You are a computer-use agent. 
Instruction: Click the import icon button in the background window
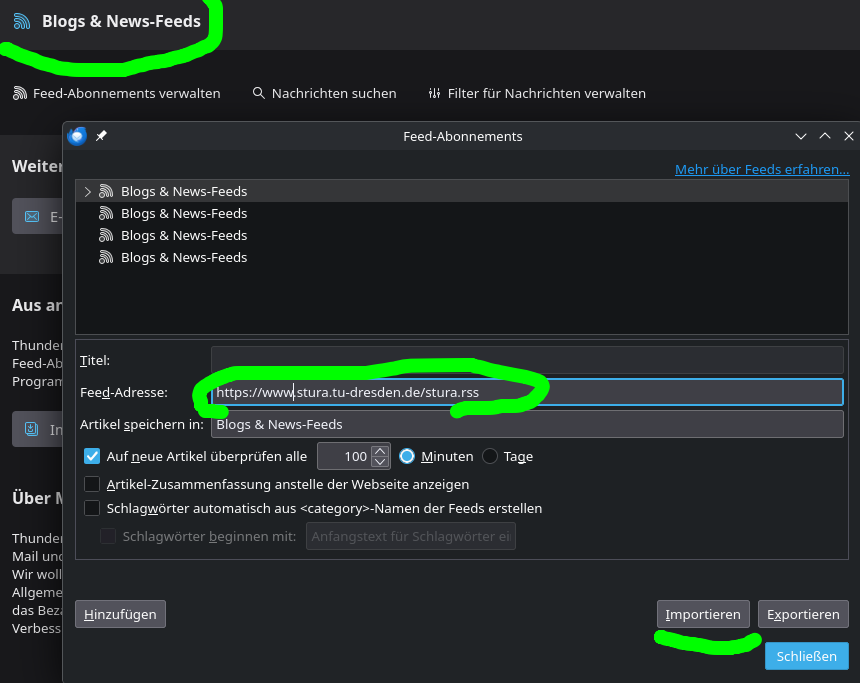(32, 429)
